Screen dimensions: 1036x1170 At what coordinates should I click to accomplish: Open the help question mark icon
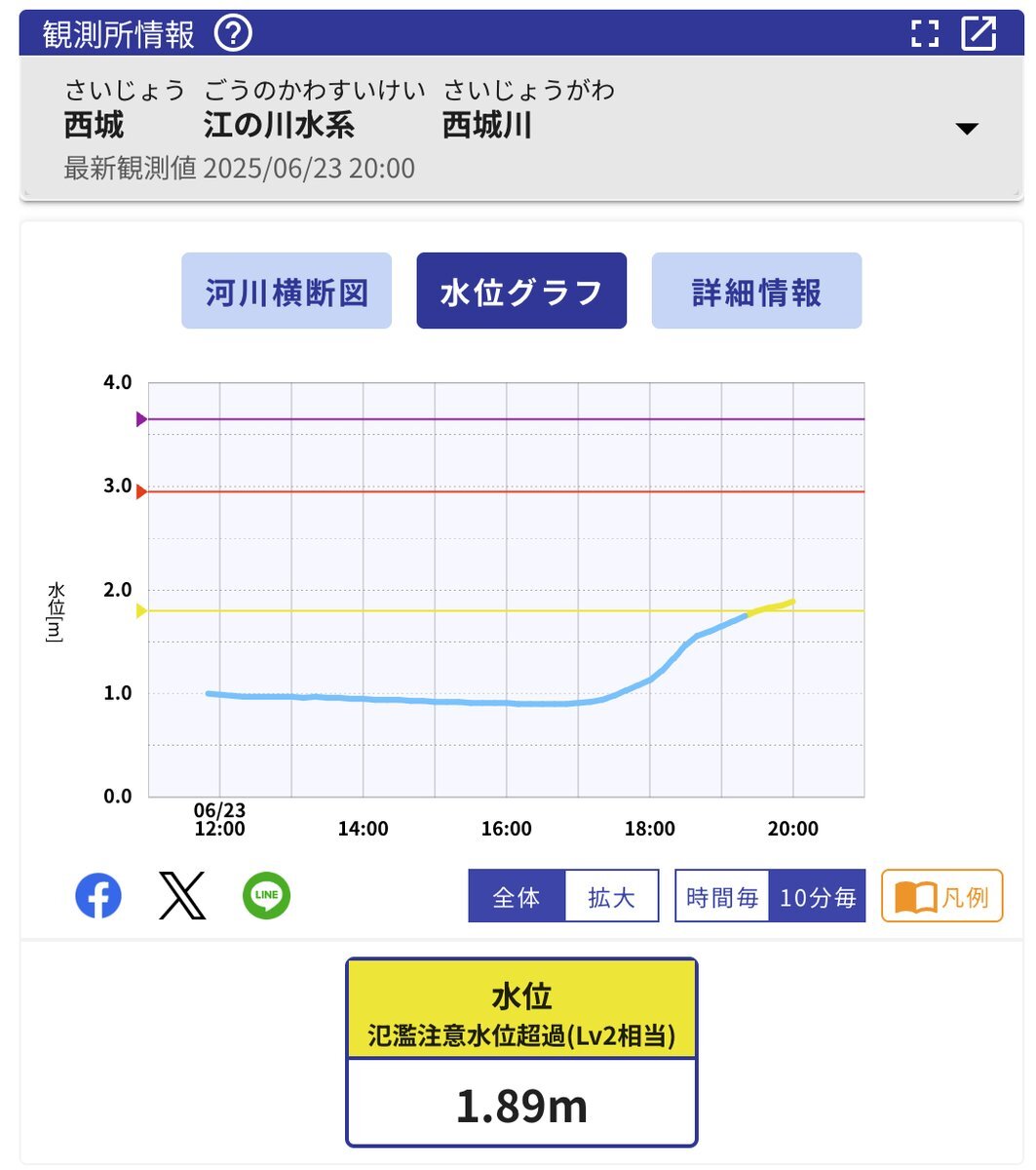point(233,34)
